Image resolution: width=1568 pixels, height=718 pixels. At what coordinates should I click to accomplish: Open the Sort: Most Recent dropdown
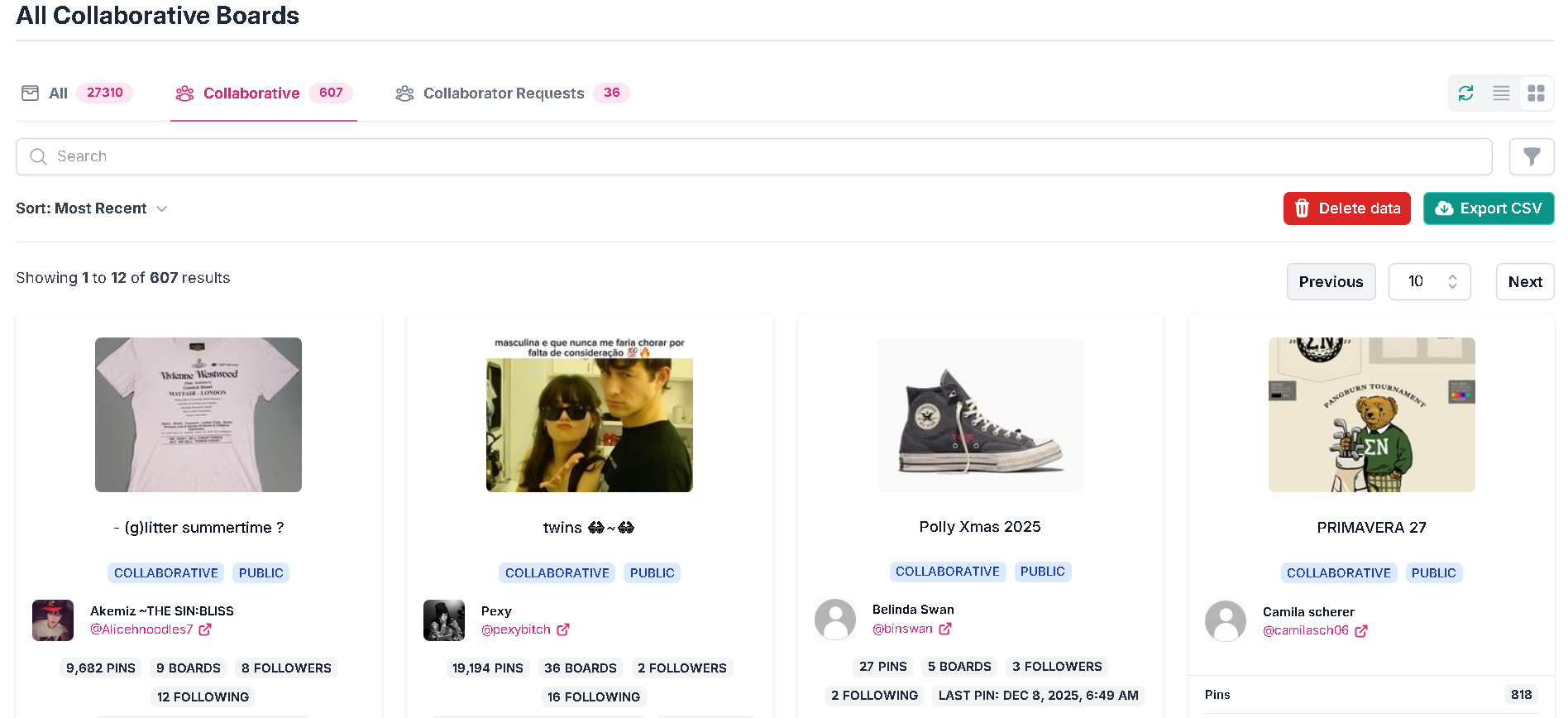92,208
